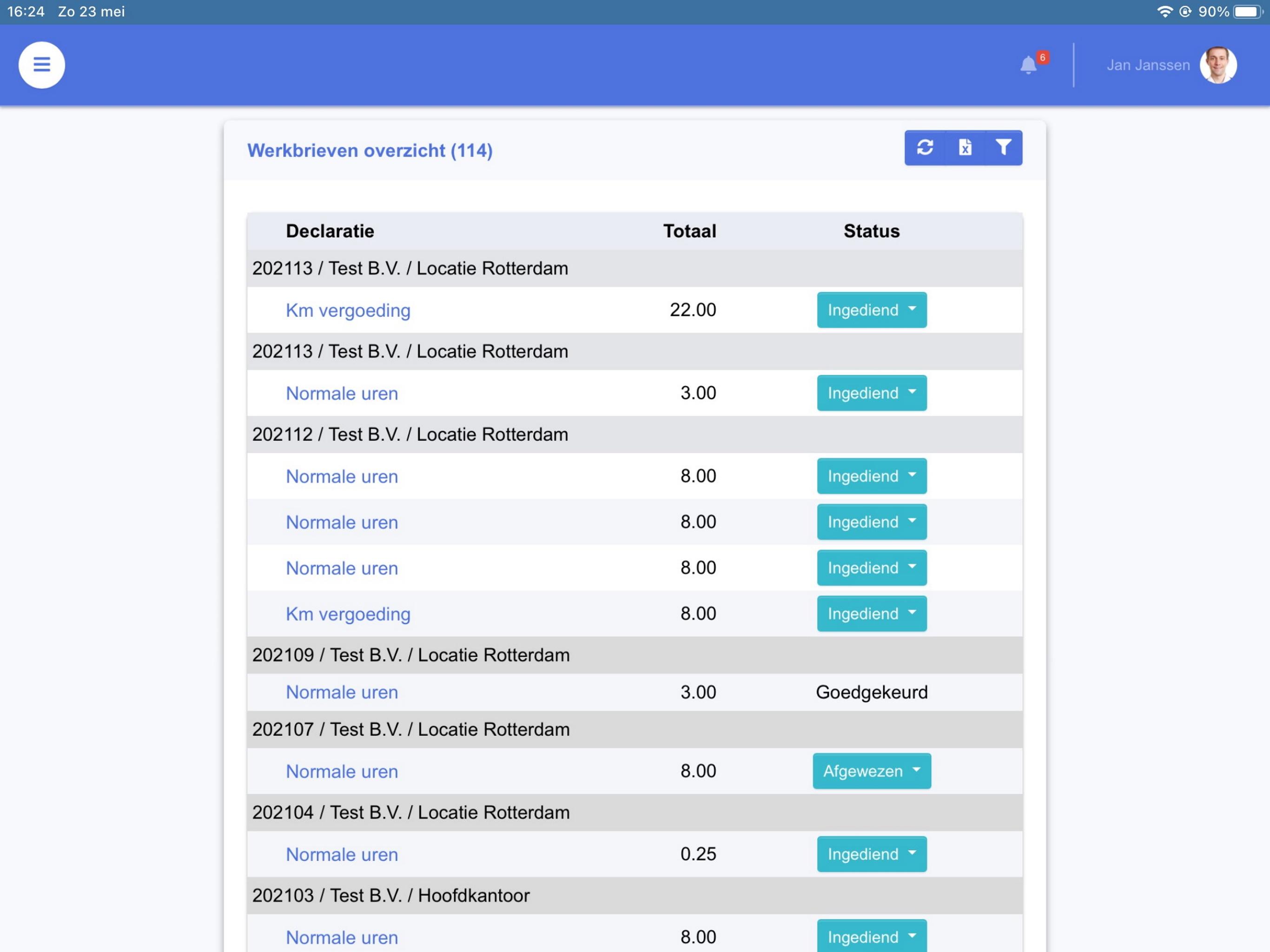Open the hamburger menu button

pos(41,65)
